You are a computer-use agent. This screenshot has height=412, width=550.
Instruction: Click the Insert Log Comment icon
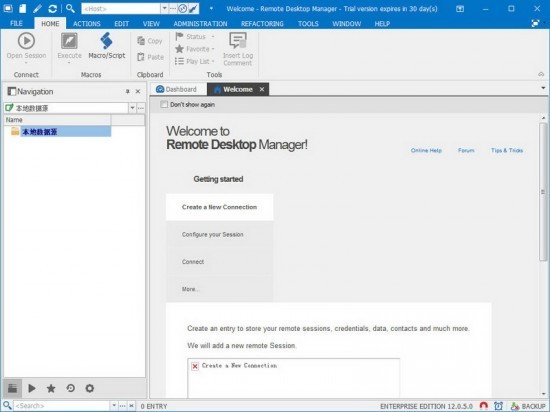point(238,41)
